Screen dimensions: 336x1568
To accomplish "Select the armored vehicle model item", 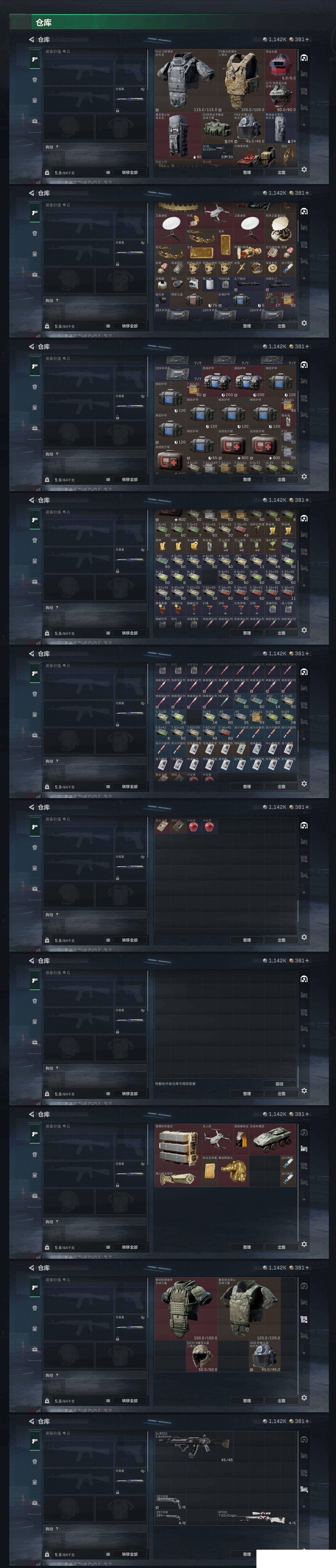I will (x=273, y=1139).
